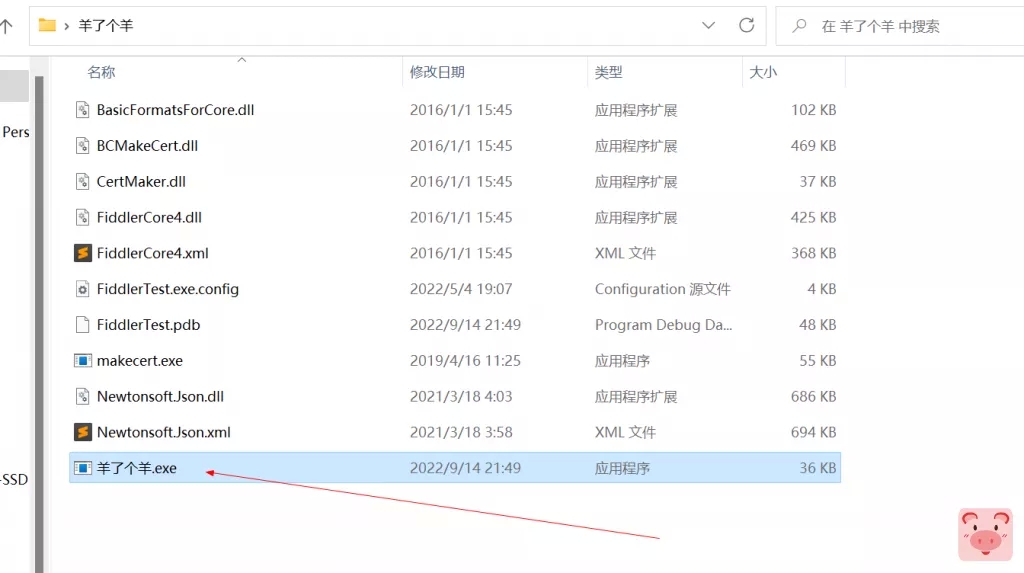The height and width of the screenshot is (573, 1024).
Task: Click the 694 KB size cell
Action: 813,432
